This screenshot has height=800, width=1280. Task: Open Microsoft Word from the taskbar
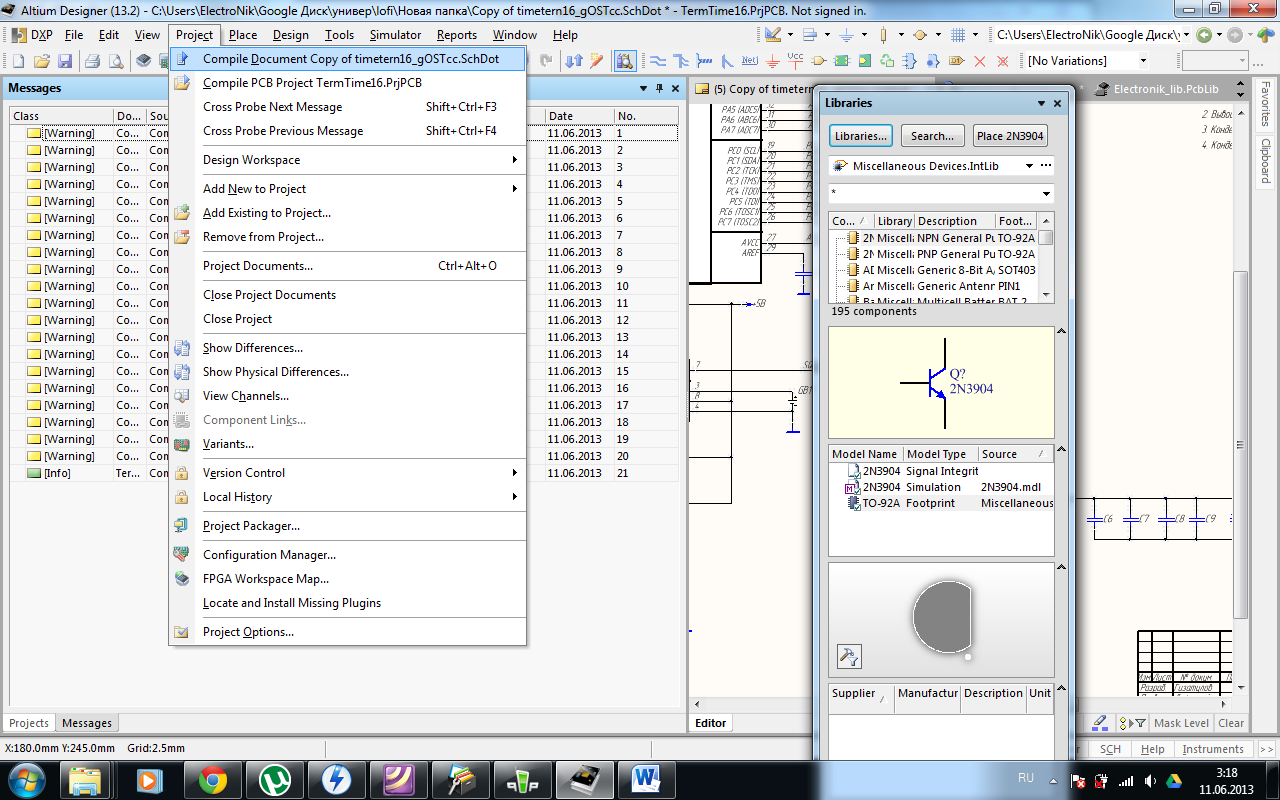647,779
